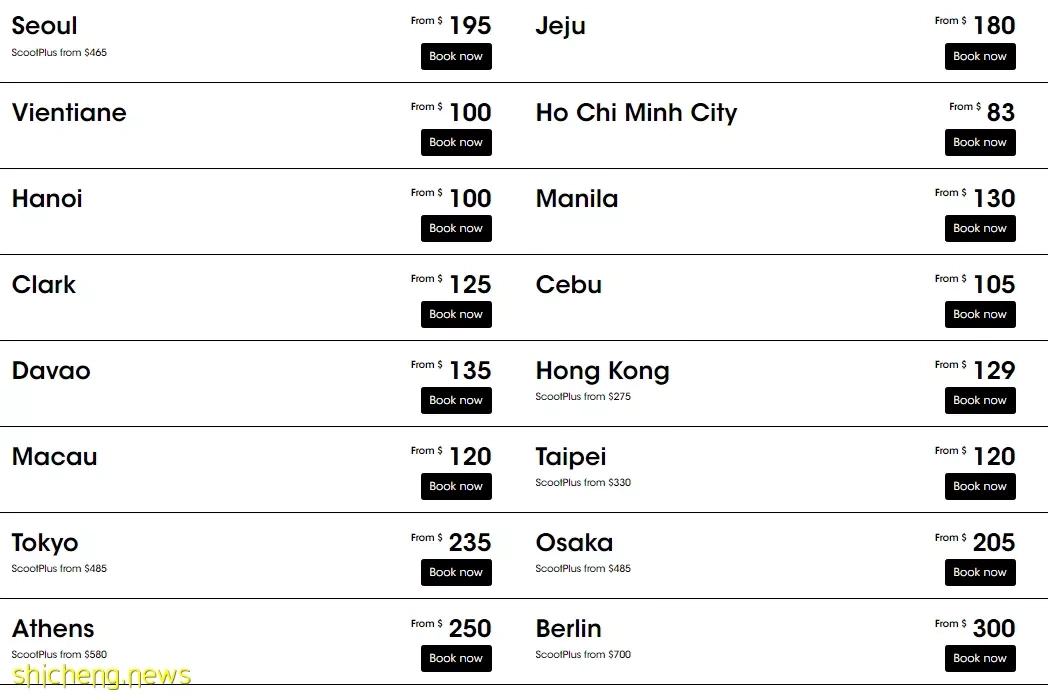Select Book now for Hanoi
The height and width of the screenshot is (695, 1049).
coord(456,228)
